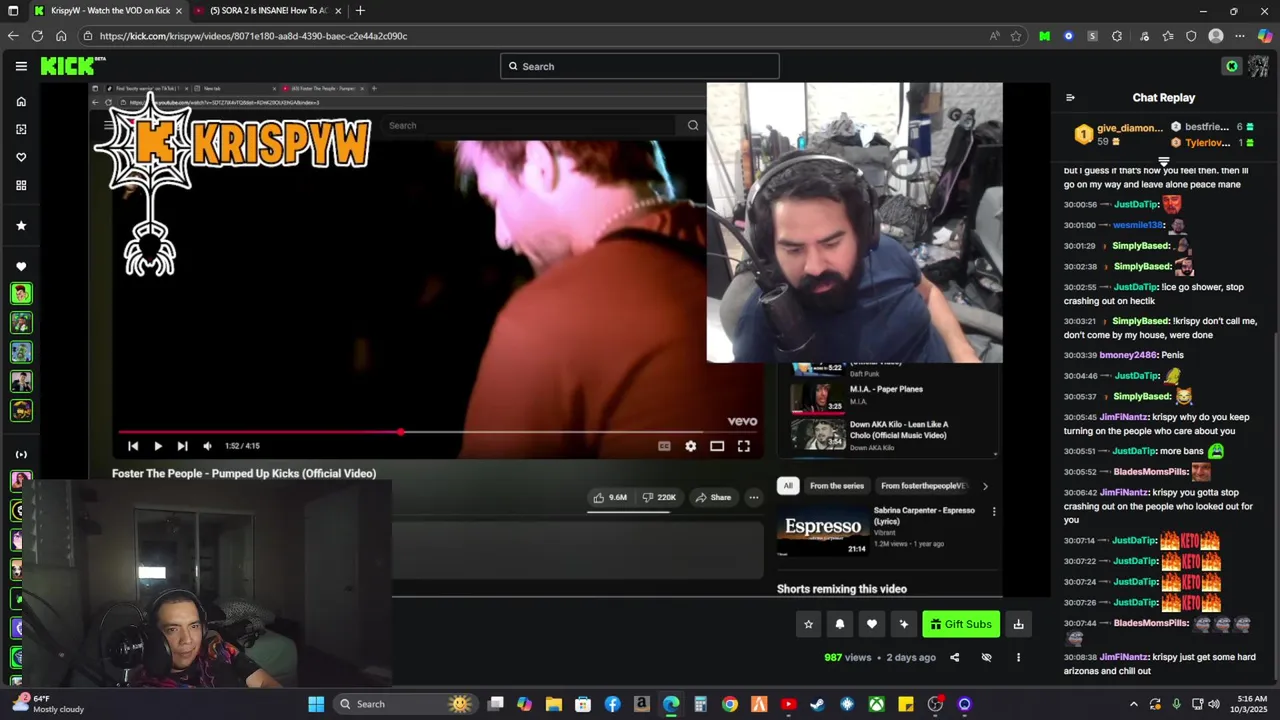Click the browser address bar URL
The width and height of the screenshot is (1280, 720).
pyautogui.click(x=253, y=36)
